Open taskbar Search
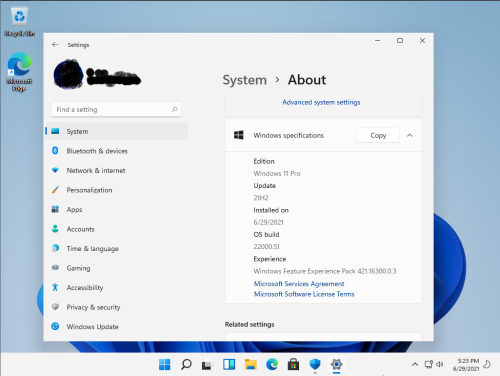500x376 pixels. (x=186, y=364)
